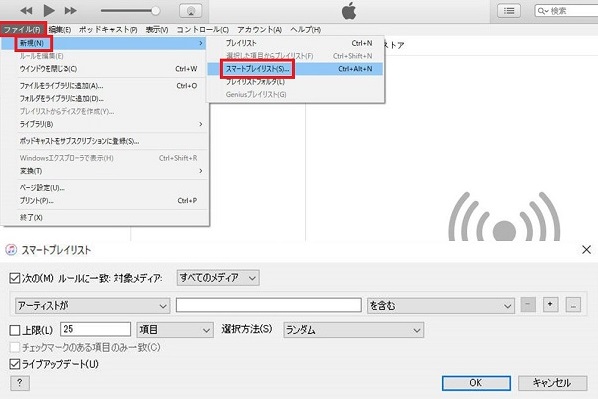Adjust the volume slider knob
Viewport: 598px width, 399px height.
pyautogui.click(x=155, y=11)
